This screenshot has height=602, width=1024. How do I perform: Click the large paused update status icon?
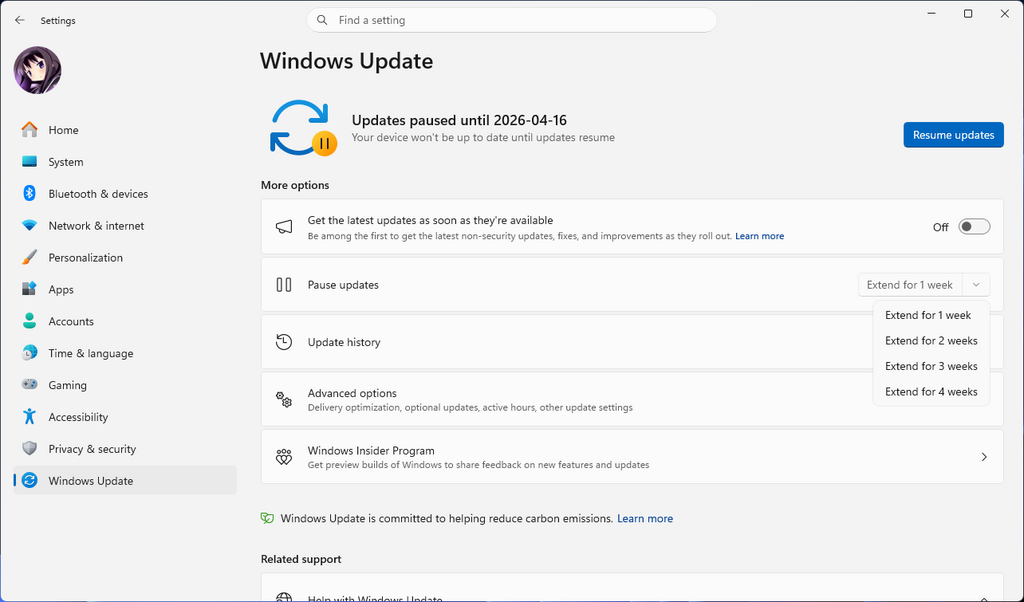coord(303,128)
